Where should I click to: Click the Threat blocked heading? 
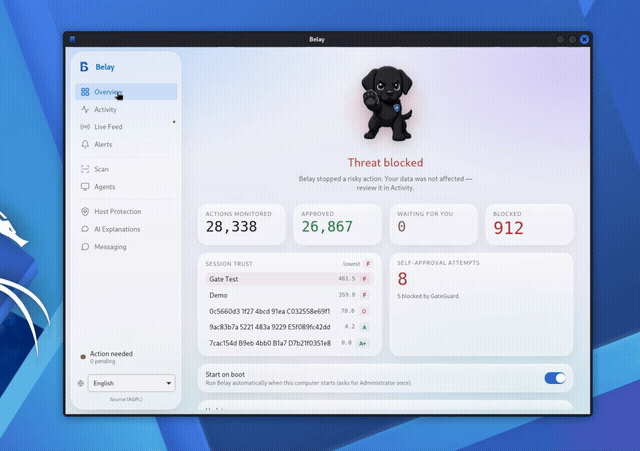[x=385, y=162]
